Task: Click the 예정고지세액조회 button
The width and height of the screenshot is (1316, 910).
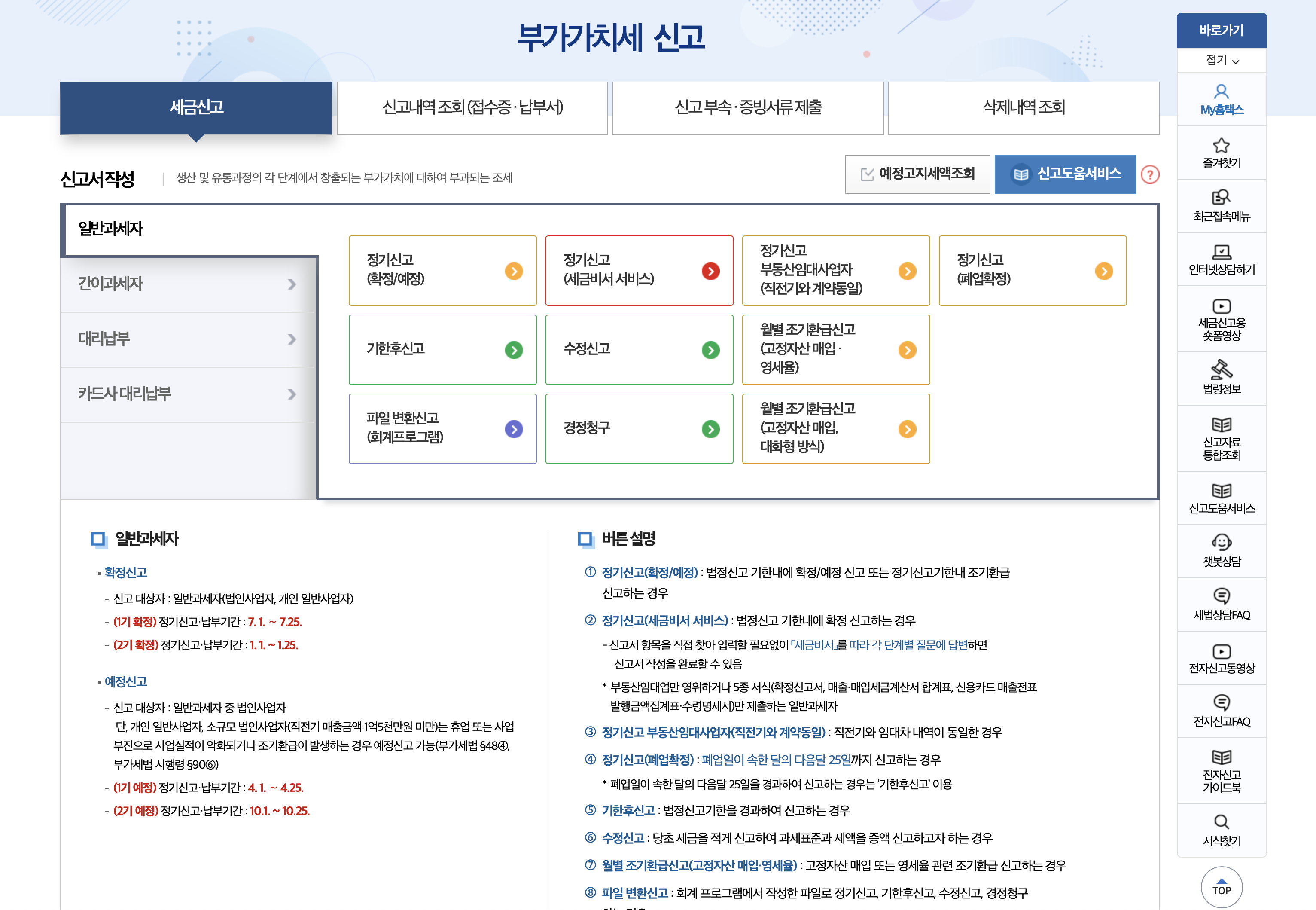Action: (917, 174)
